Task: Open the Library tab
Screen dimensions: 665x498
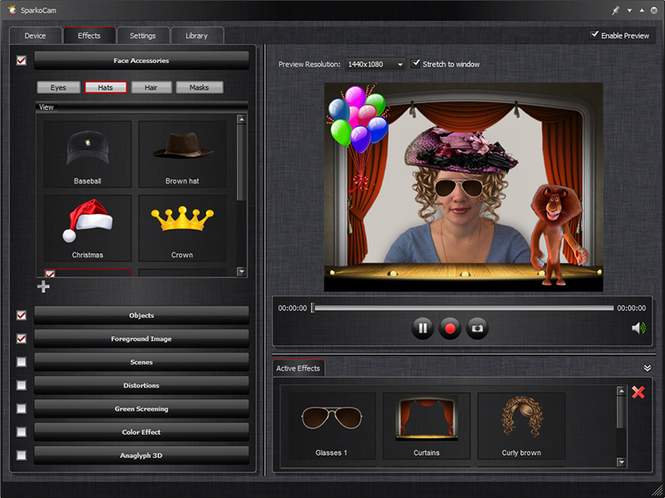Action: [196, 36]
